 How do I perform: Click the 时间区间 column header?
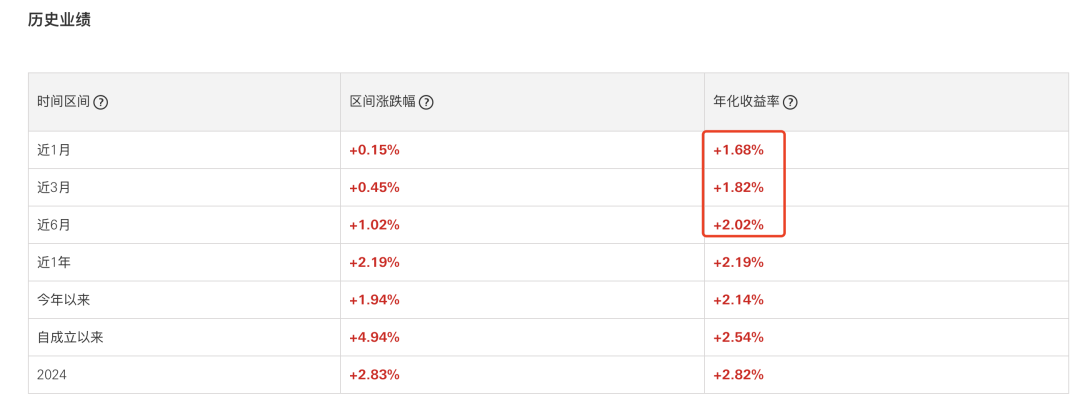coord(63,102)
